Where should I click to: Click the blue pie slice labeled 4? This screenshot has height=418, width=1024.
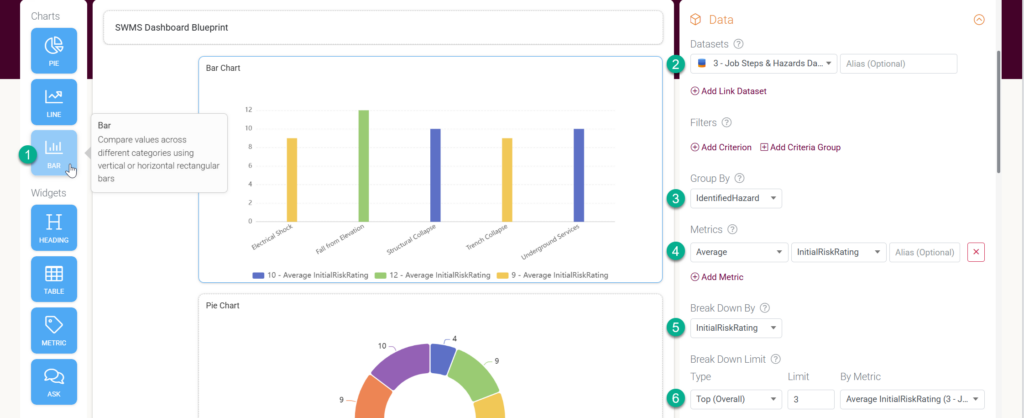[442, 358]
